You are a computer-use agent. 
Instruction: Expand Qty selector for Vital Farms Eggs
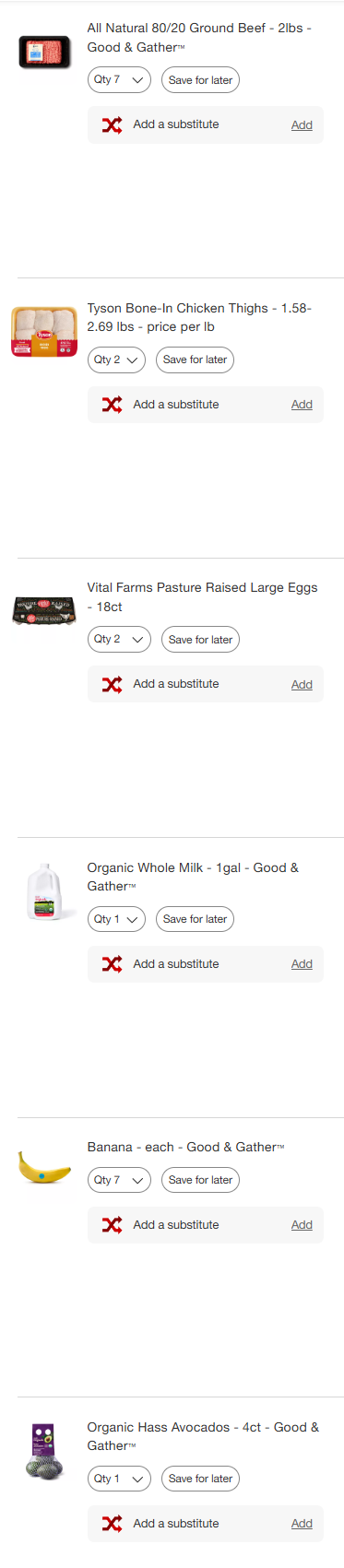point(119,640)
